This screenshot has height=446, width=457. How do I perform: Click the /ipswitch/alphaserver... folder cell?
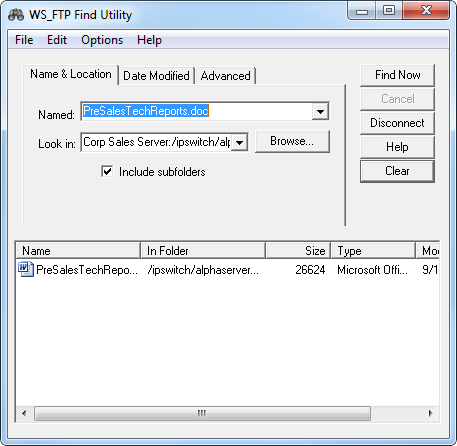coord(203,270)
